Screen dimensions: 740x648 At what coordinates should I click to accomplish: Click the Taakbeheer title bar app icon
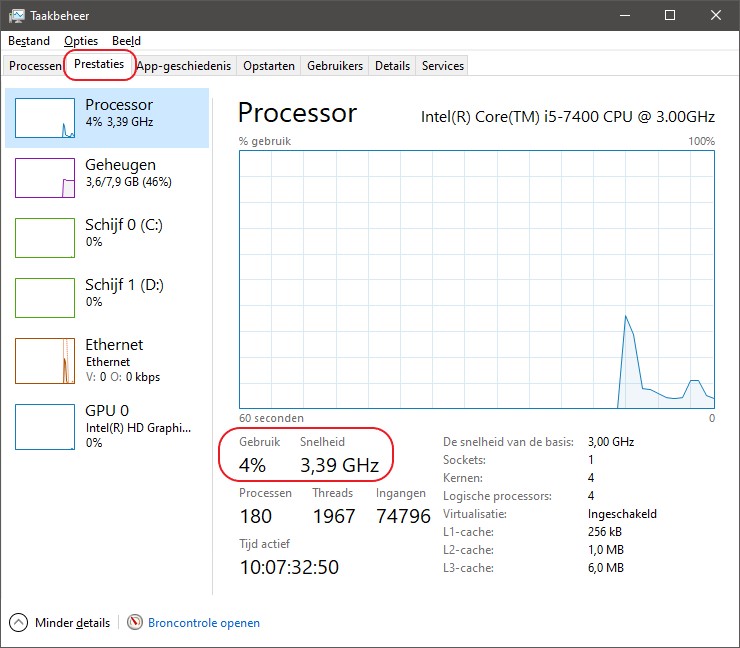pyautogui.click(x=16, y=15)
